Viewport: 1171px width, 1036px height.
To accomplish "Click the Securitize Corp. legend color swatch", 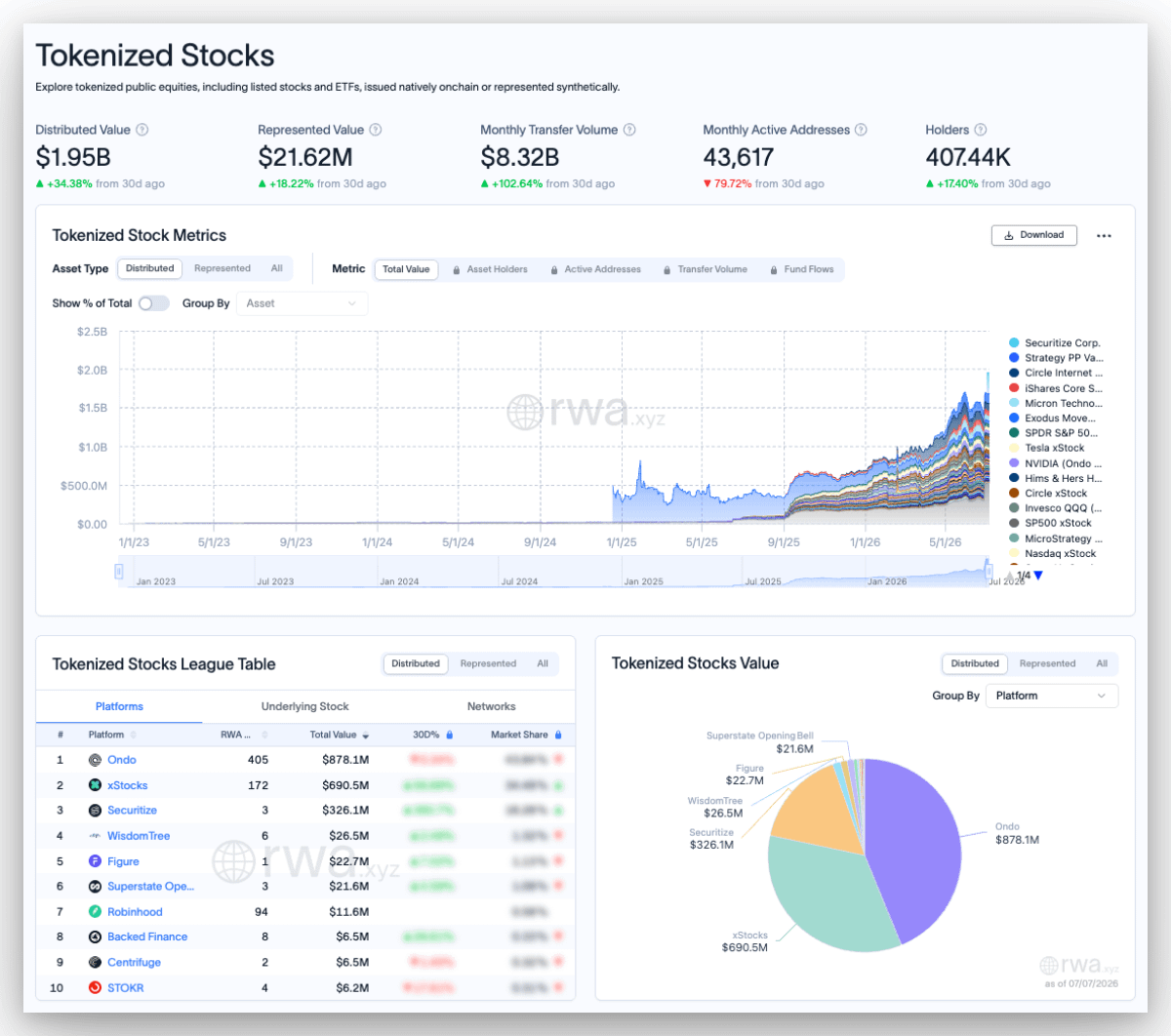I will pyautogui.click(x=1014, y=343).
